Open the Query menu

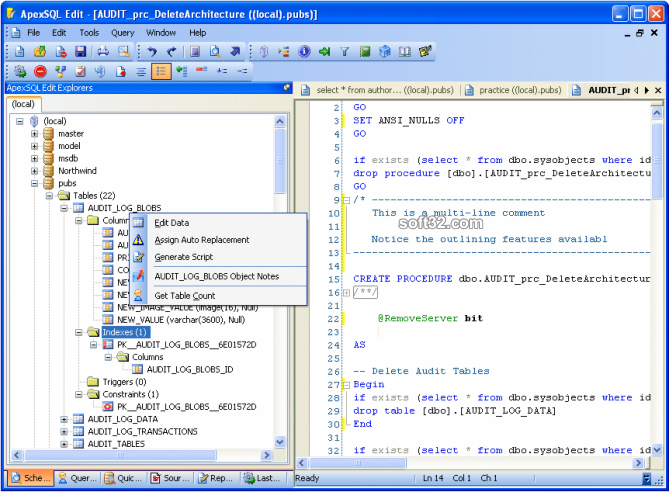click(x=122, y=33)
